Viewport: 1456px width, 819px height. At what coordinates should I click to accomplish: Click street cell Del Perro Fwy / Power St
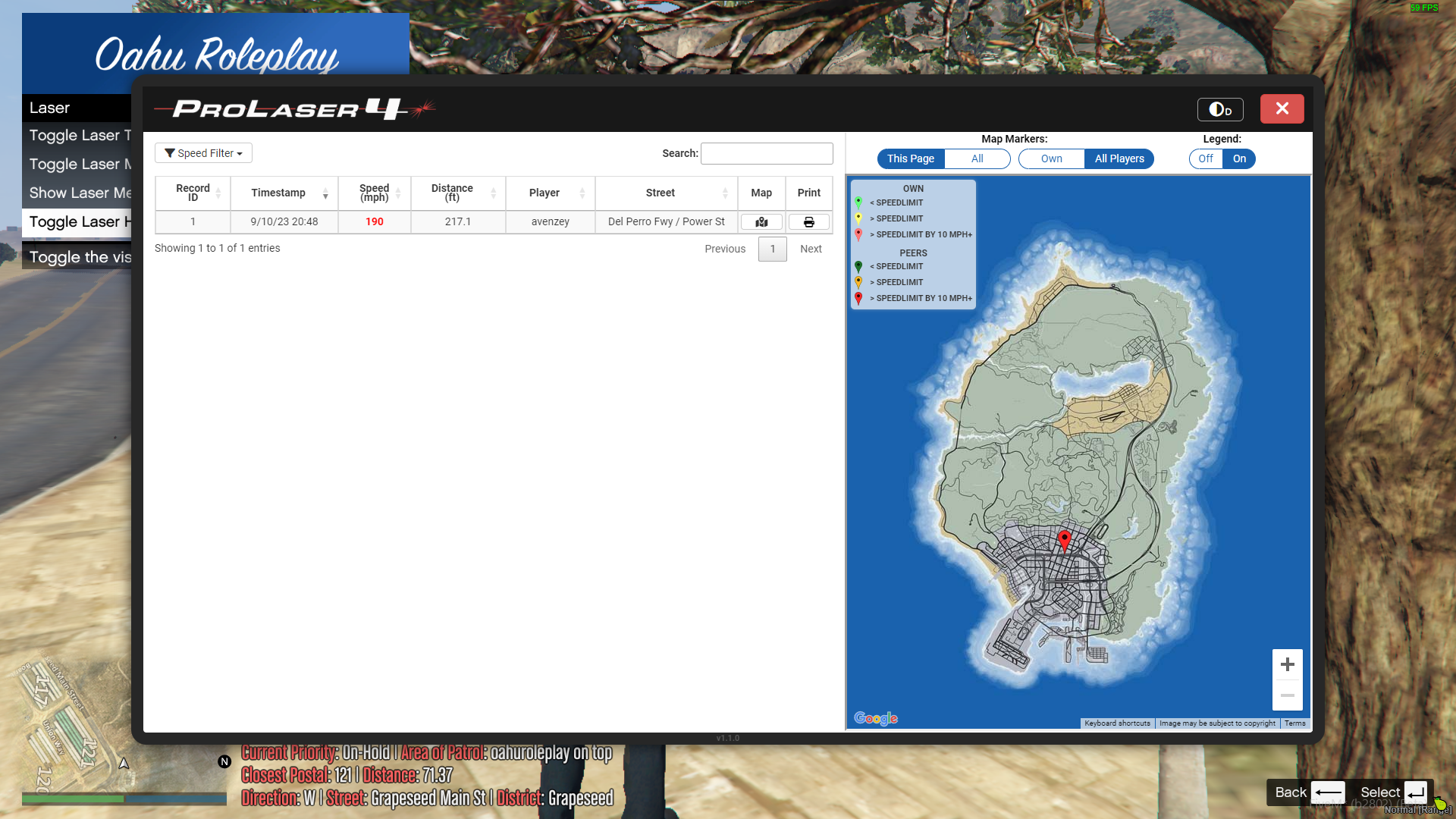tap(667, 222)
